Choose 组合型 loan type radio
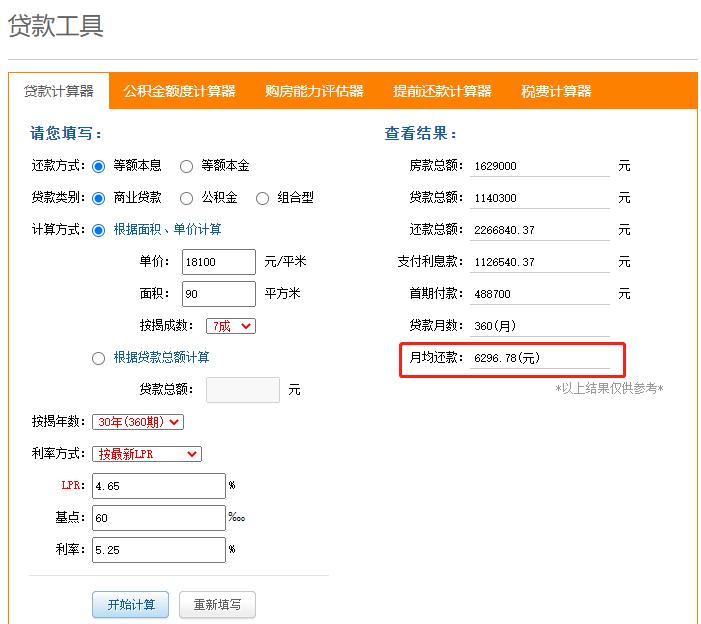The image size is (701, 624). coord(262,198)
